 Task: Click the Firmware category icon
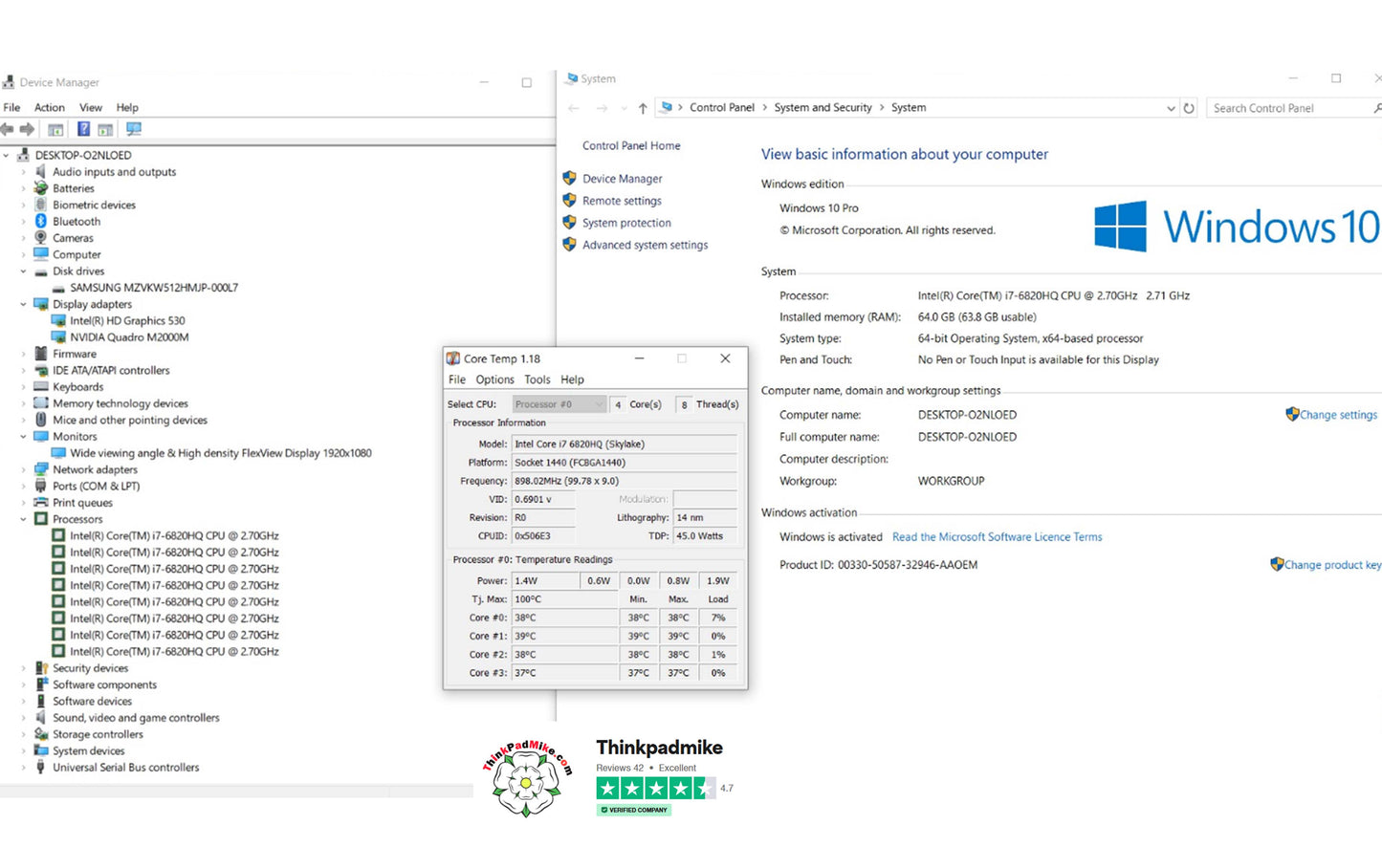(x=40, y=354)
